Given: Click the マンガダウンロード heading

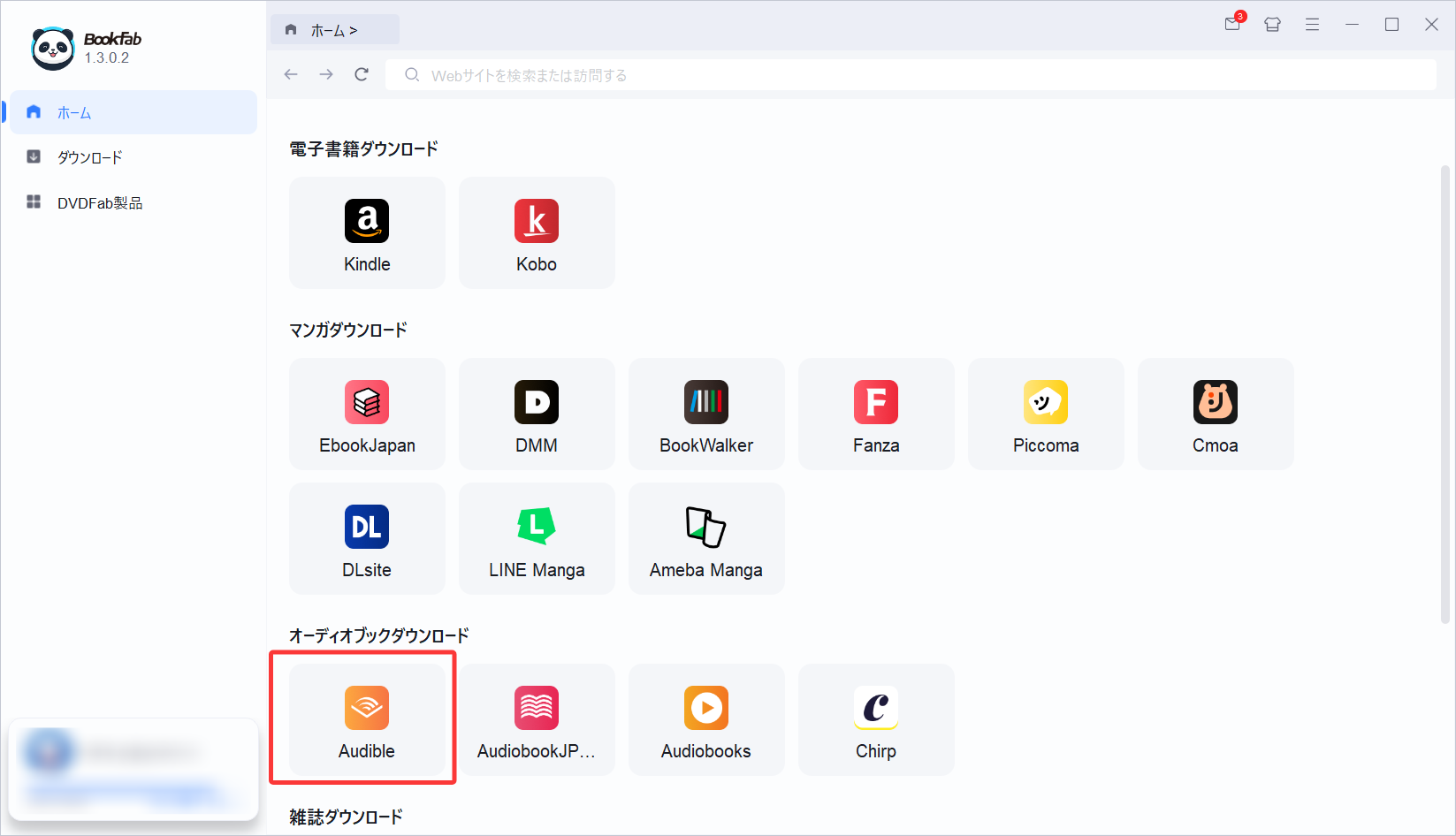Looking at the screenshot, I should coord(348,331).
